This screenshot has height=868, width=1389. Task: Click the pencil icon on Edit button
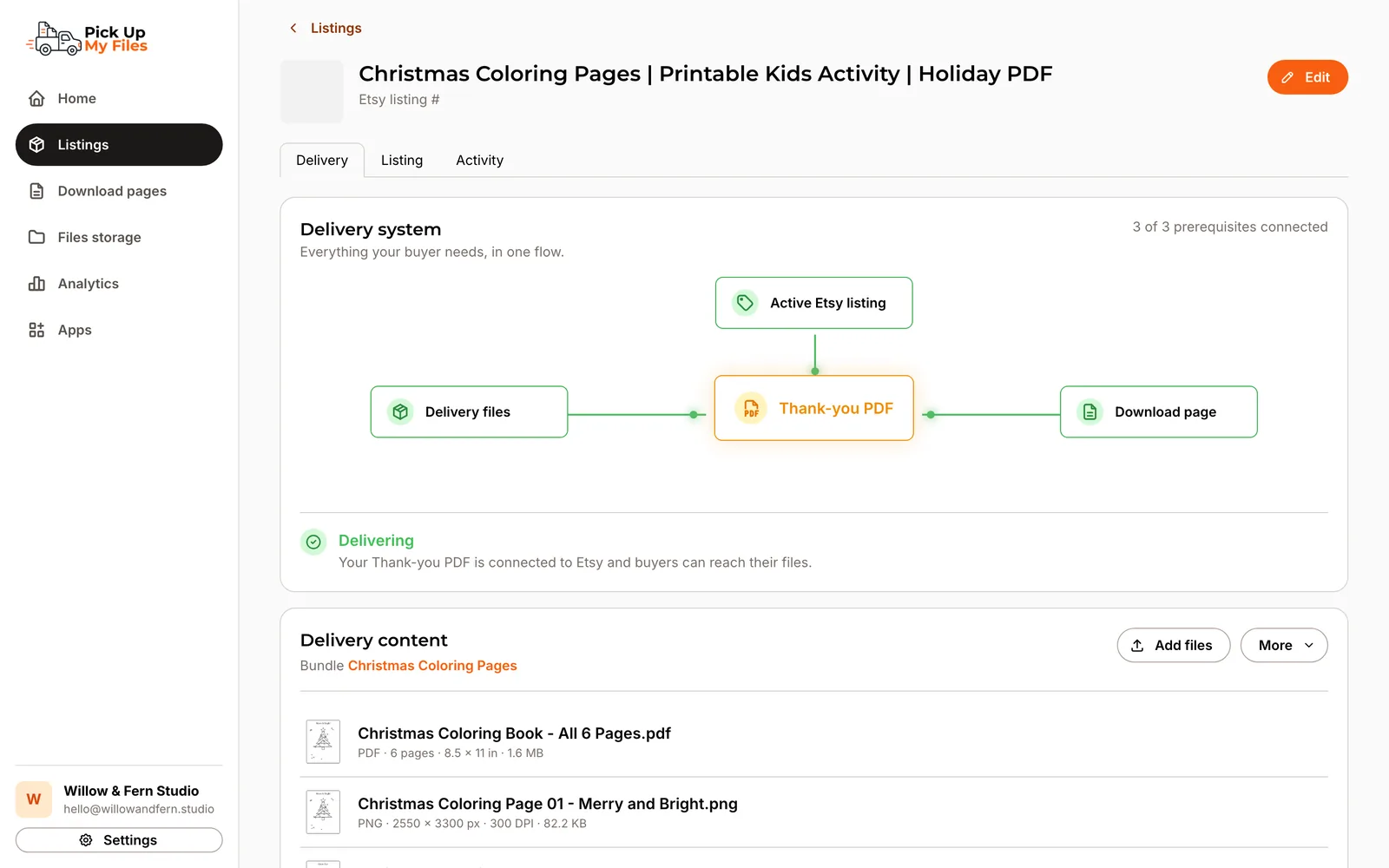pyautogui.click(x=1287, y=77)
